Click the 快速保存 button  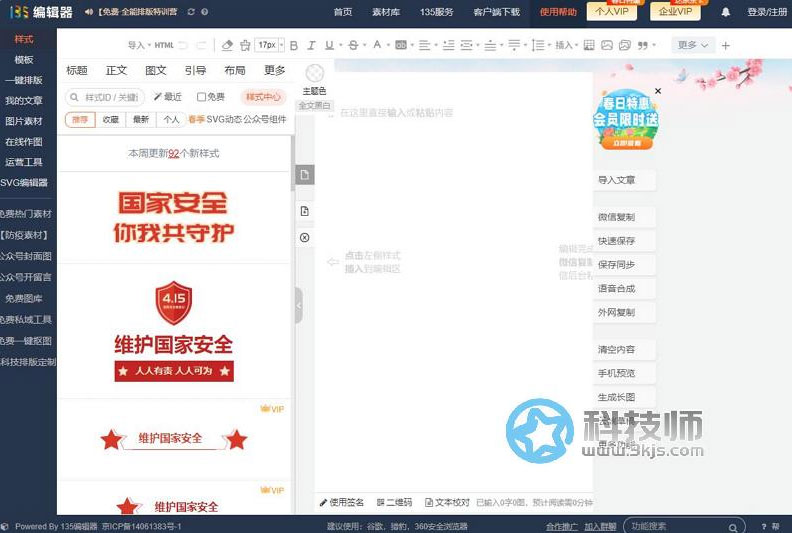[x=624, y=241]
